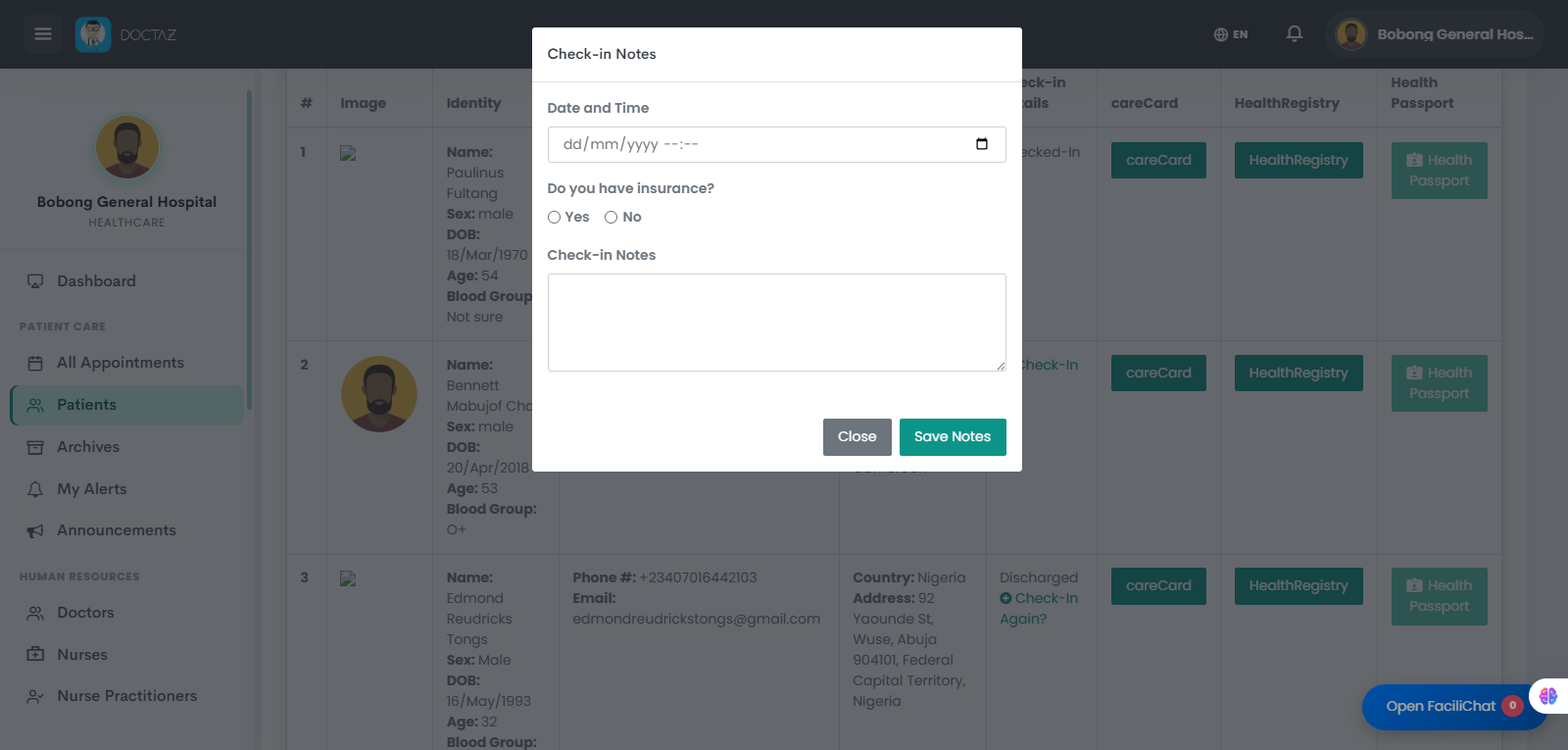The image size is (1568, 750).
Task: Click the Nurse Practitioners person icon
Action: [35, 696]
